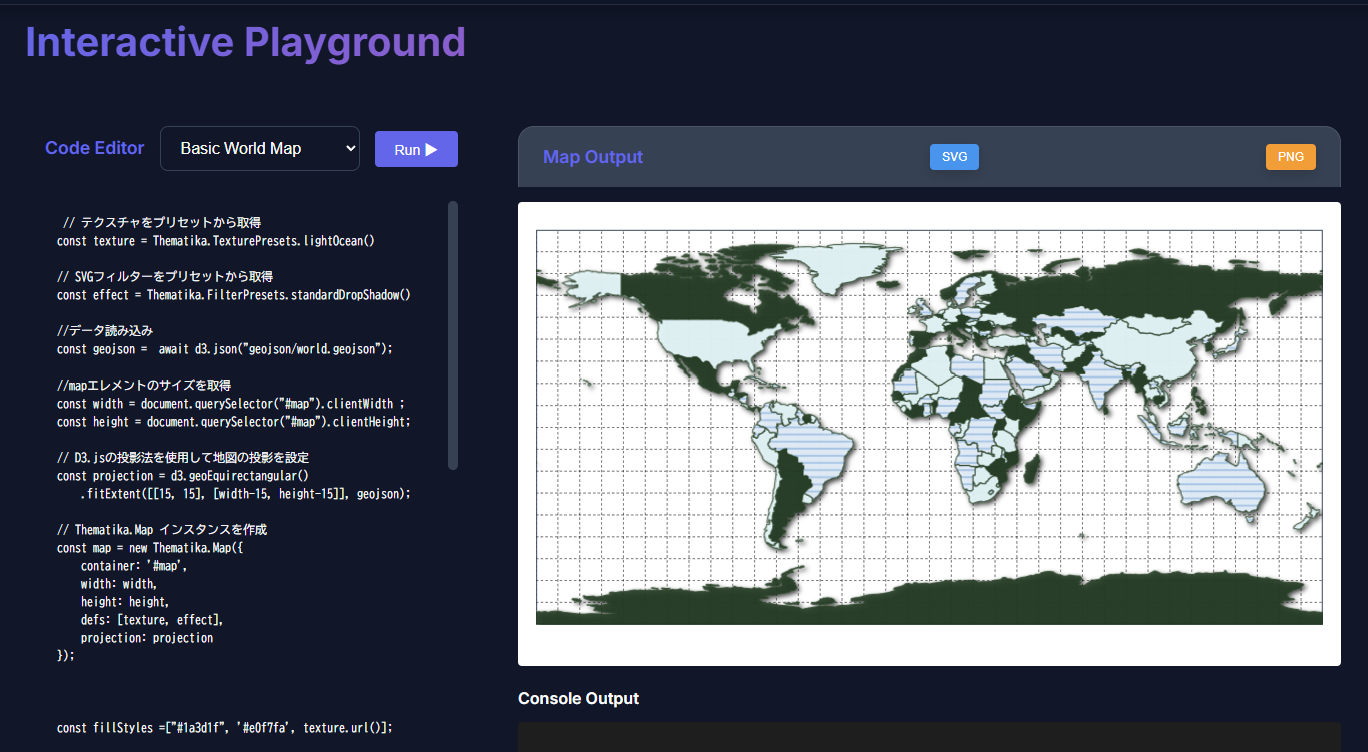
Task: Click the Map Output panel title
Action: pos(592,157)
